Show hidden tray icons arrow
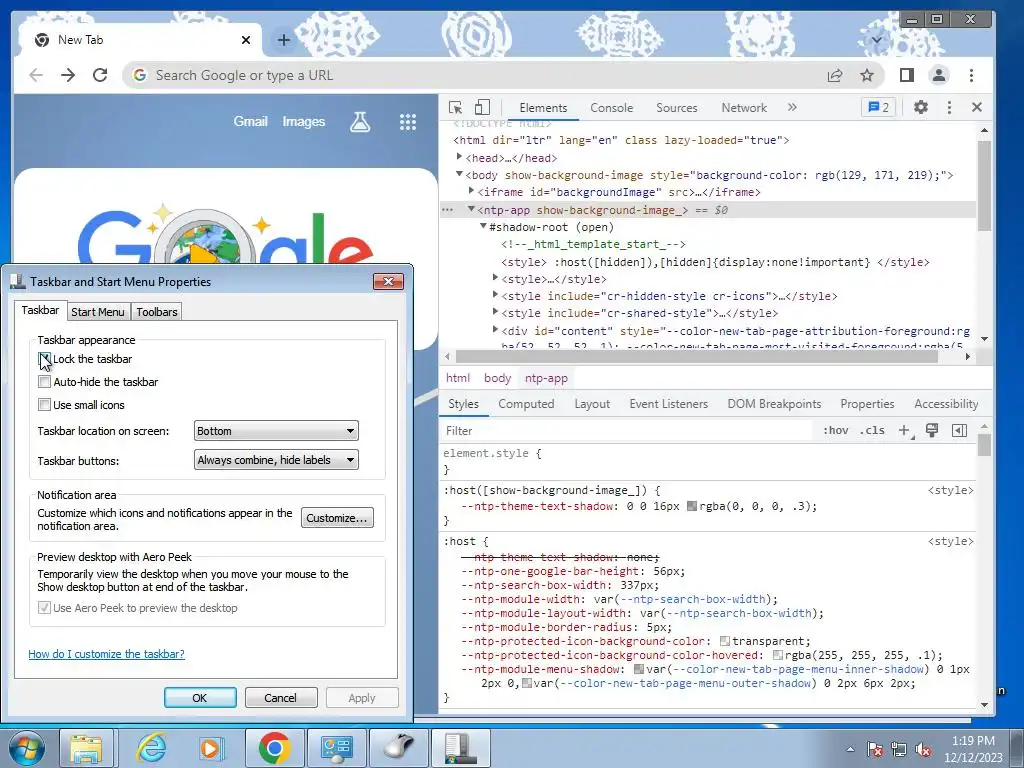The width and height of the screenshot is (1024, 768). pyautogui.click(x=850, y=750)
